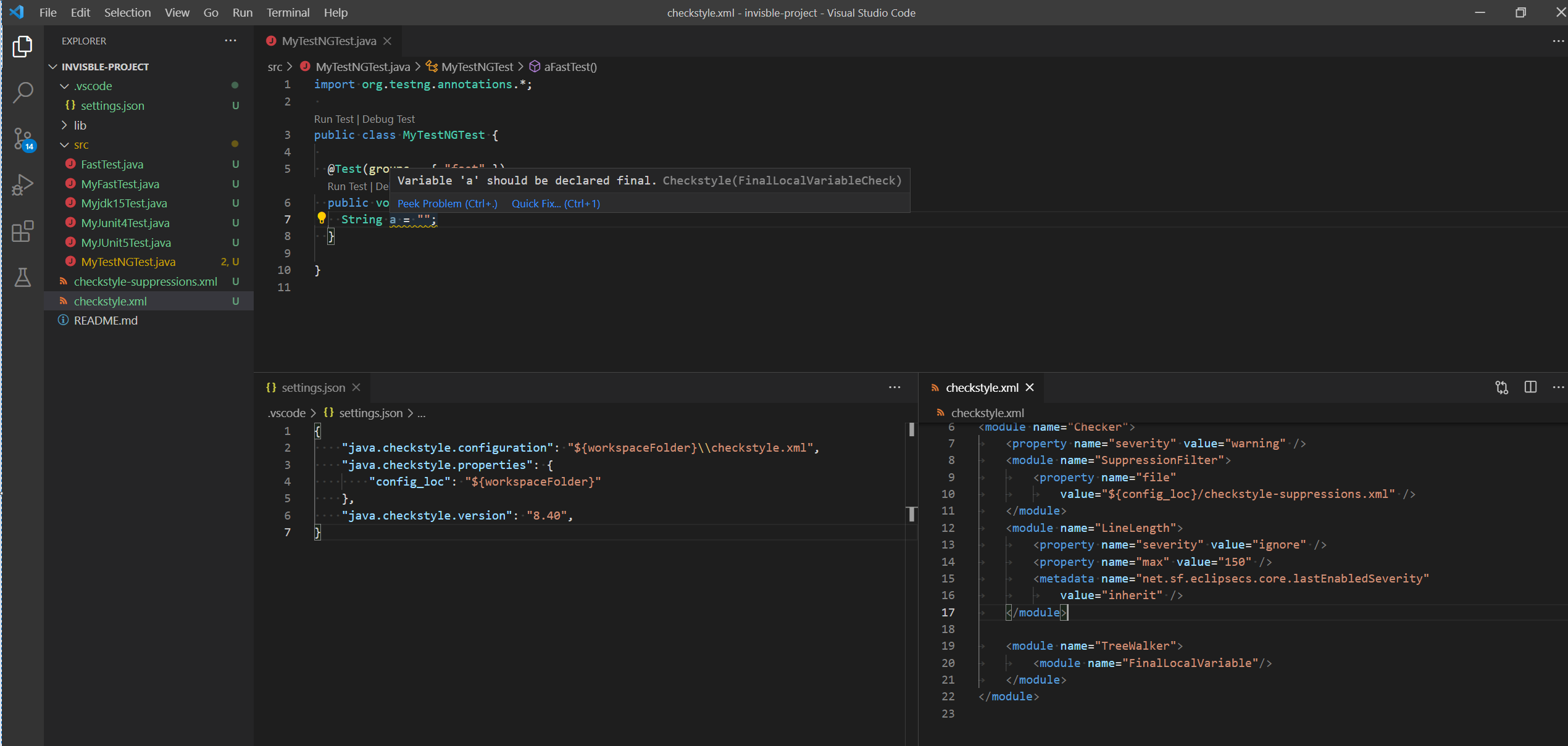Open Explorer more actions ellipsis
The height and width of the screenshot is (746, 1568).
pos(230,41)
